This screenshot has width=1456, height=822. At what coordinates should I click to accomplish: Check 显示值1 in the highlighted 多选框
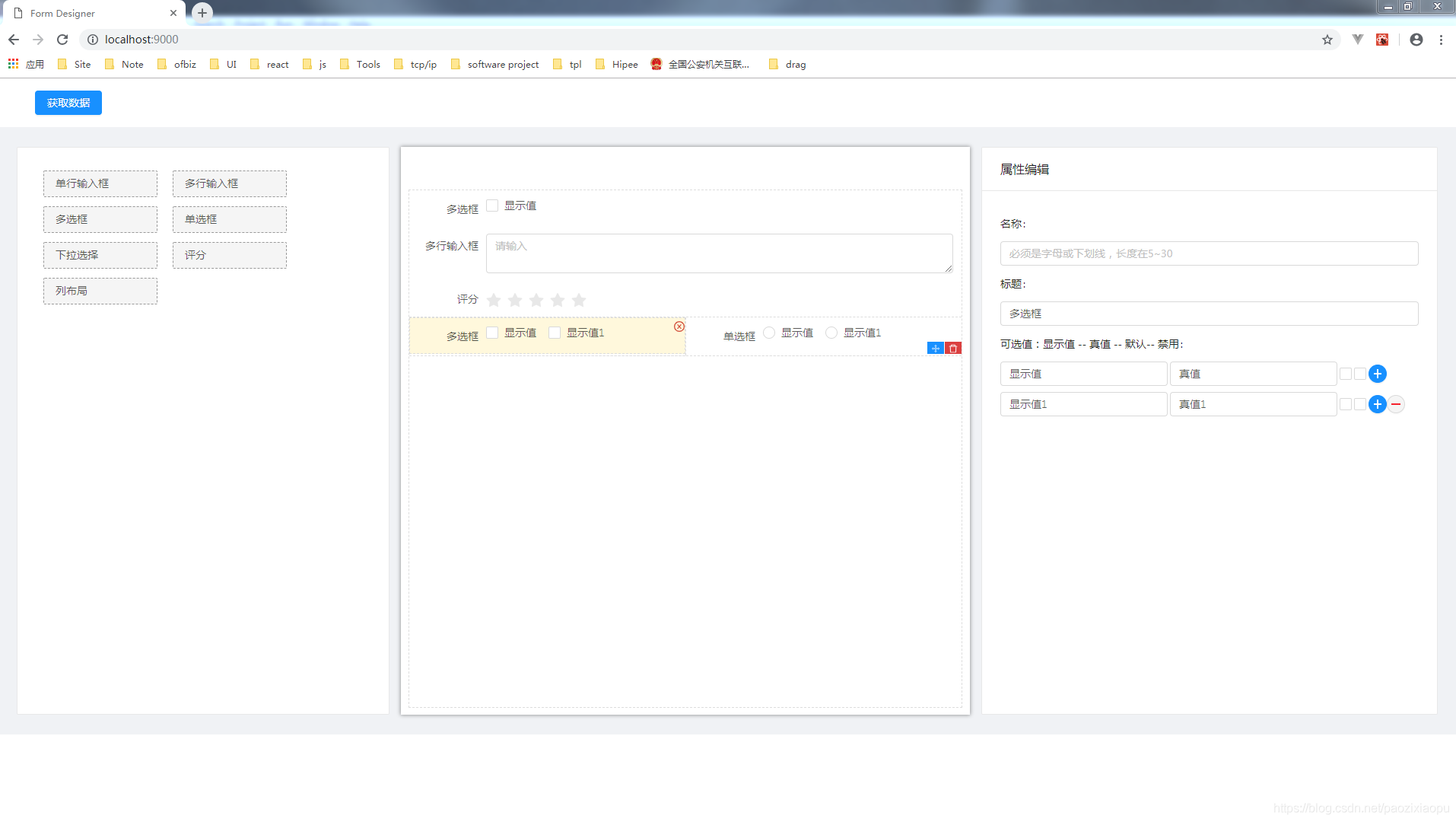555,333
